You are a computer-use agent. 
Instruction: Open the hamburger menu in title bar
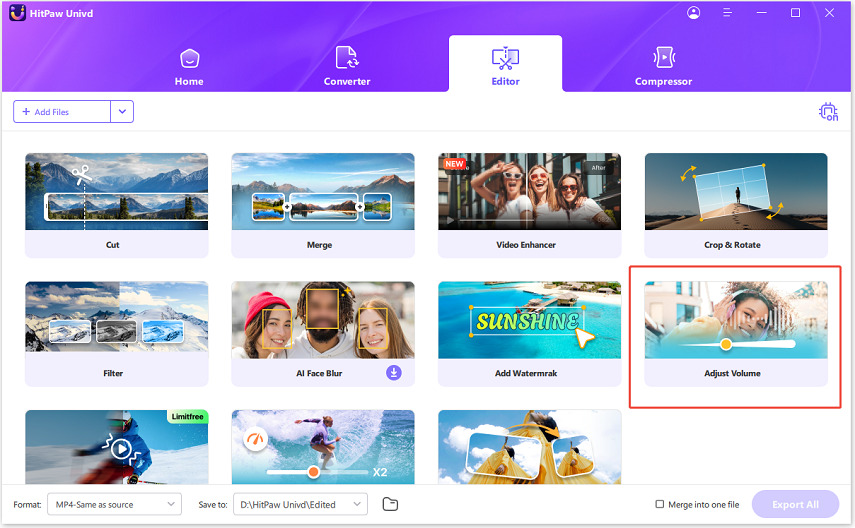pyautogui.click(x=728, y=13)
